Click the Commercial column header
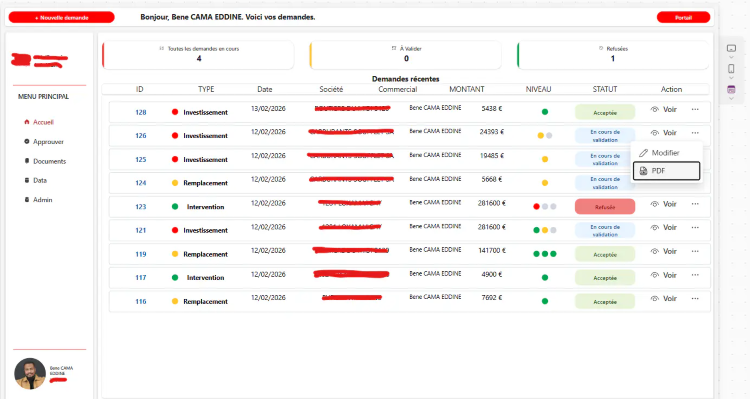 pos(397,89)
